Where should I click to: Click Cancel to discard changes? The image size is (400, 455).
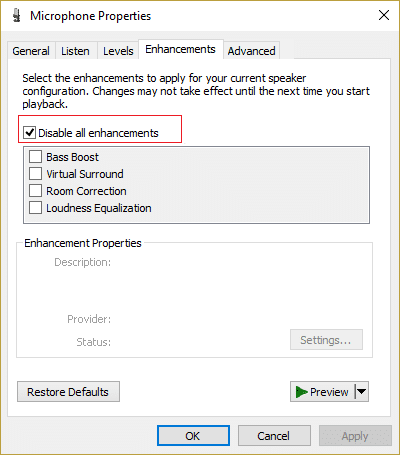274,436
